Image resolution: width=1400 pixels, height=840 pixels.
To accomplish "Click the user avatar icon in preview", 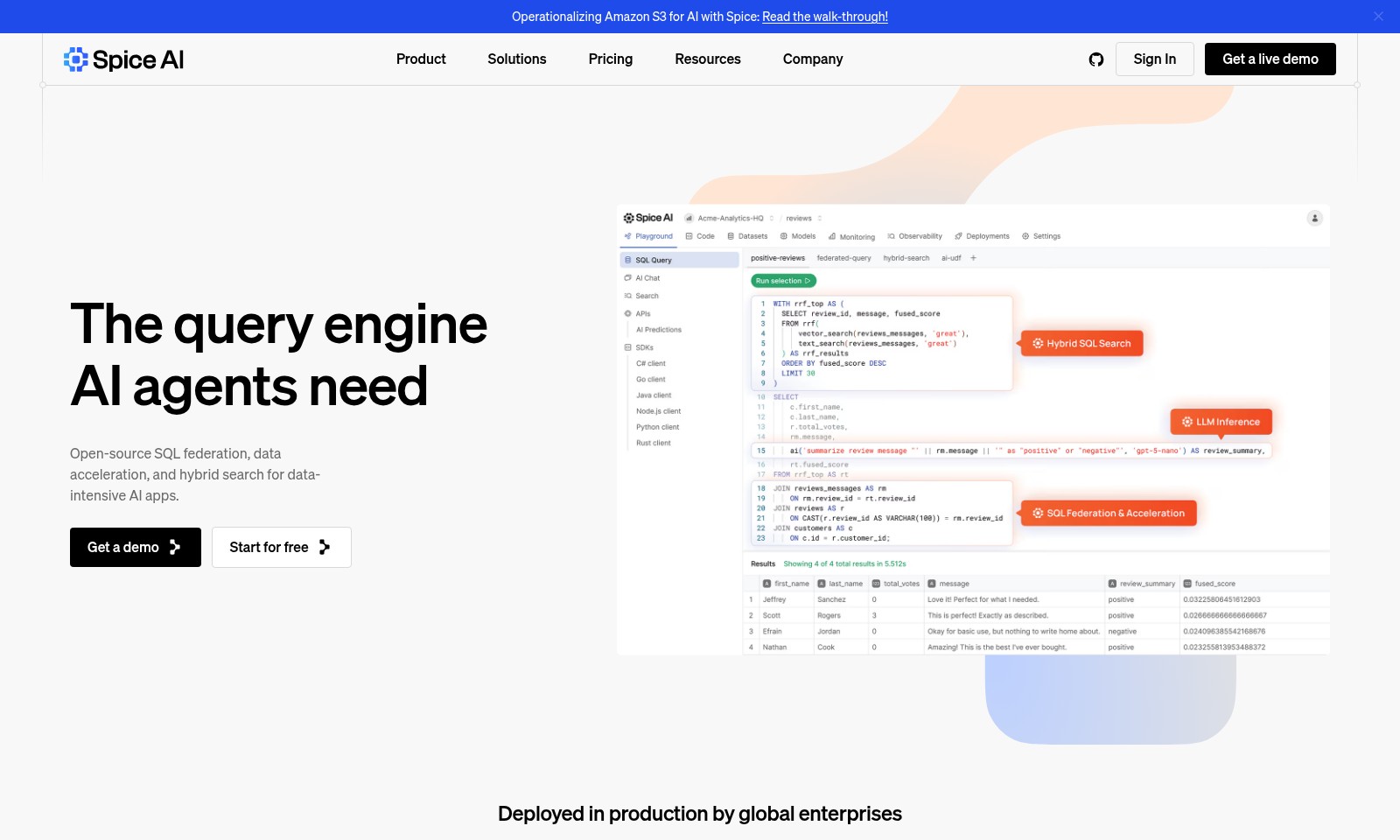I will point(1314,219).
